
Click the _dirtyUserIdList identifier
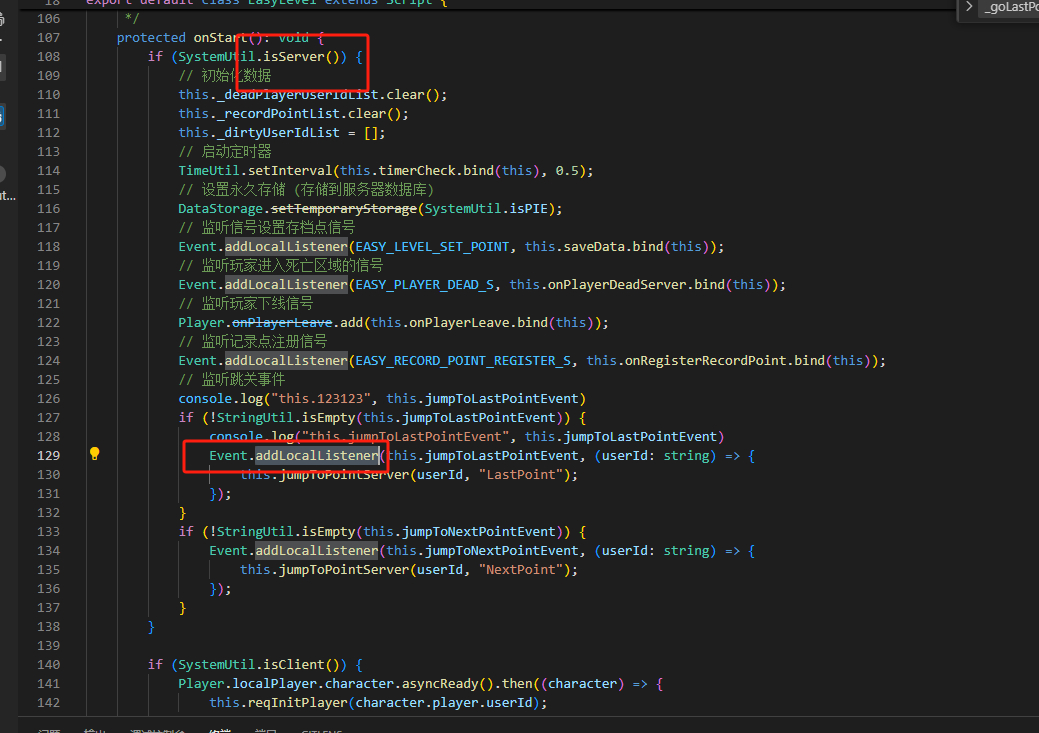pyautogui.click(x=279, y=133)
